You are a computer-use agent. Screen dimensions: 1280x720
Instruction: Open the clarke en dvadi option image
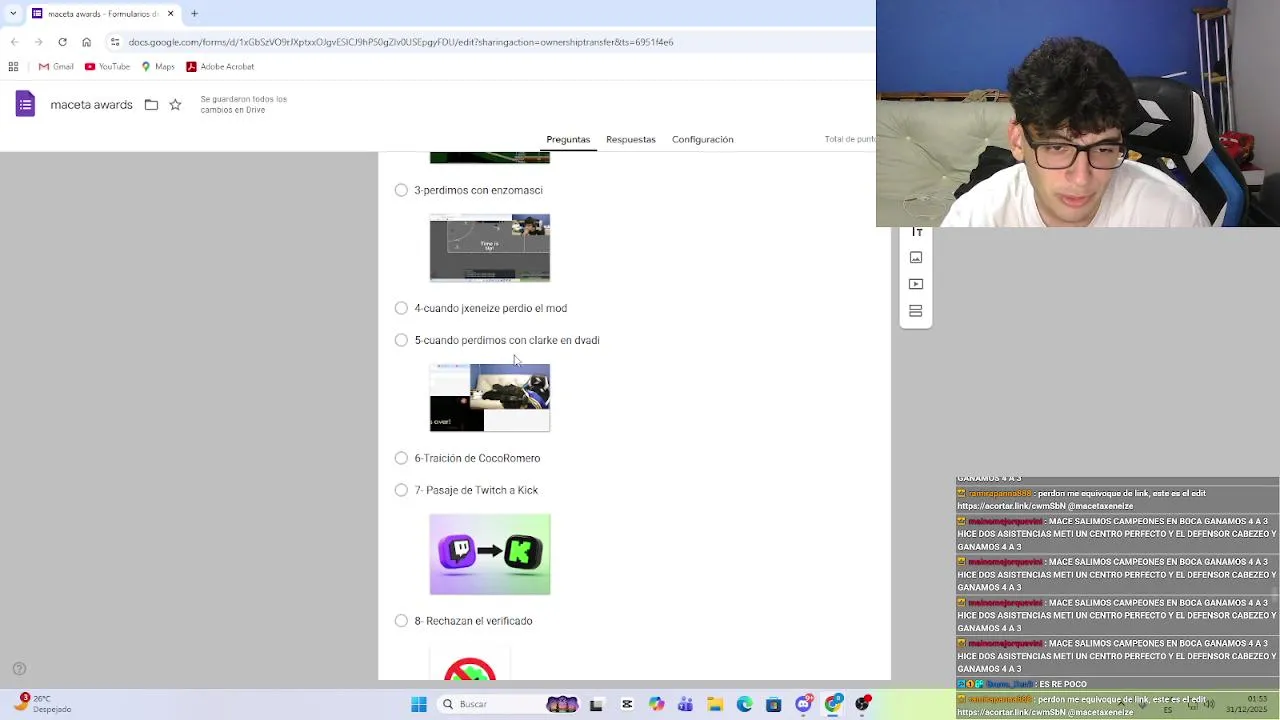(x=490, y=398)
